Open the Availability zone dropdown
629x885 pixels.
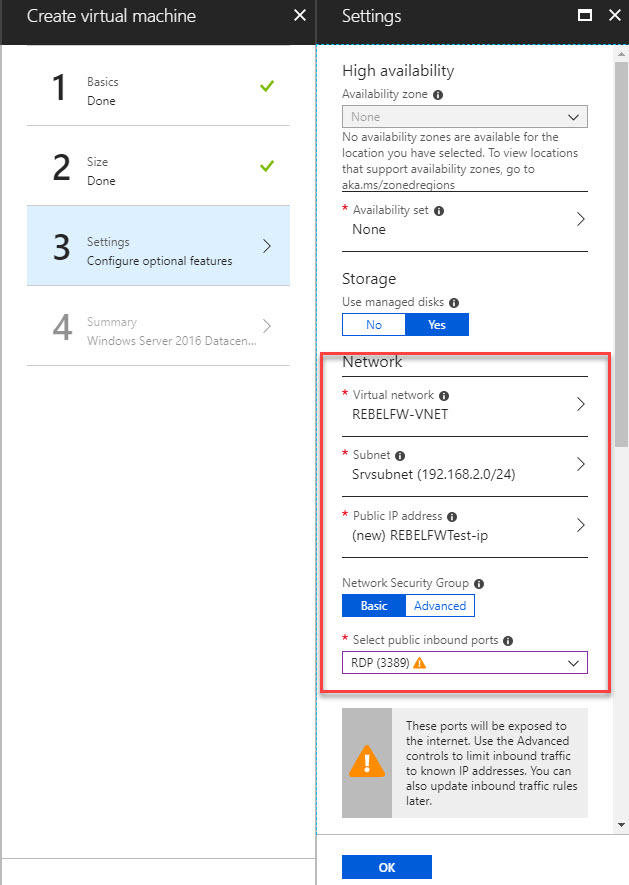[x=465, y=117]
